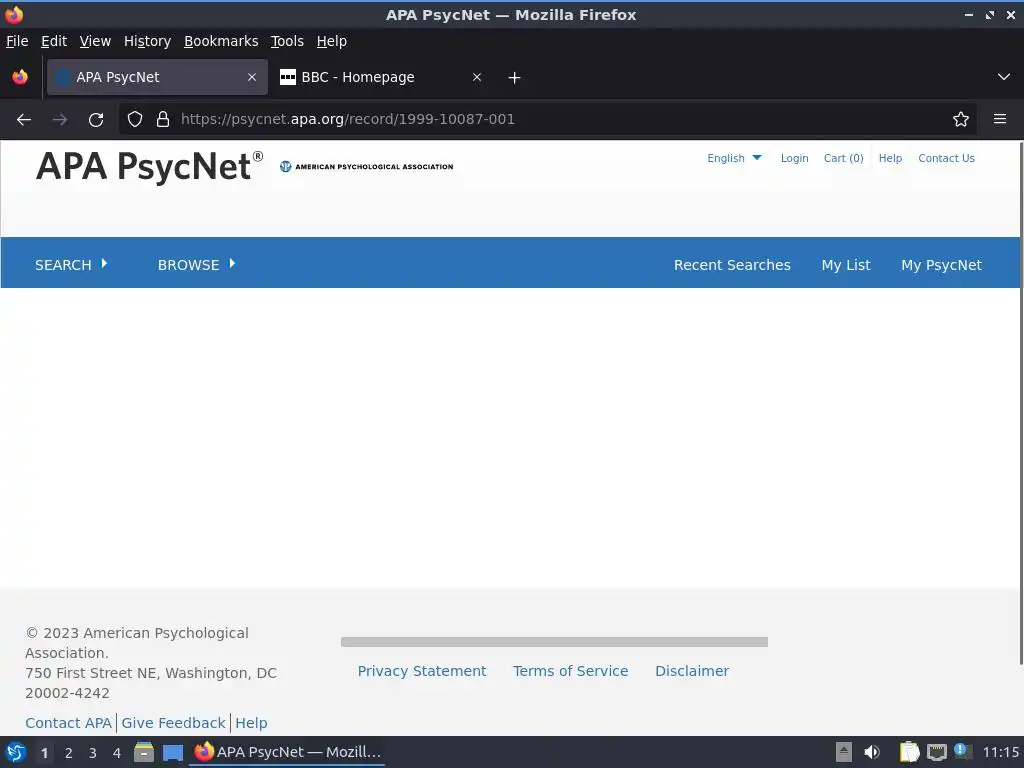
Task: Open the Firefox hamburger application menu
Action: point(1000,119)
